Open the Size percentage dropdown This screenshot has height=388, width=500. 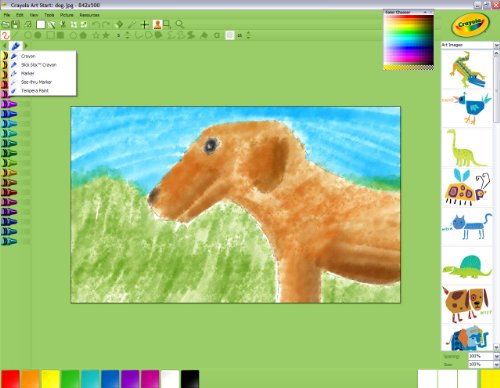tap(496, 364)
